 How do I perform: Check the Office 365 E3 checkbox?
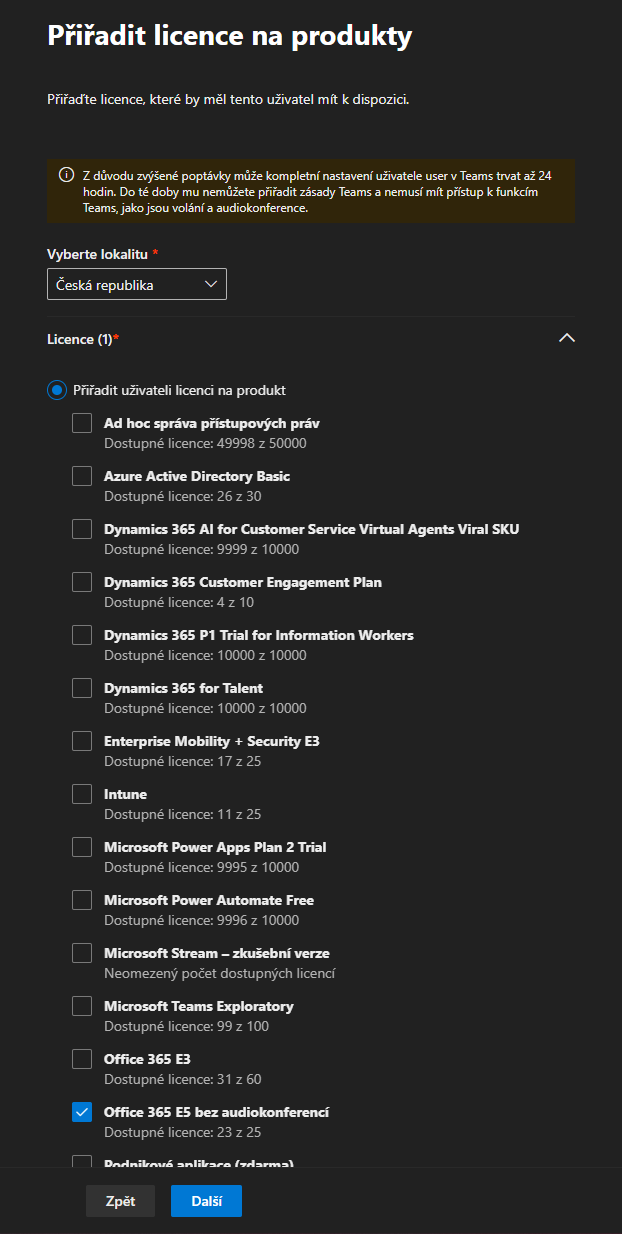tap(82, 1059)
